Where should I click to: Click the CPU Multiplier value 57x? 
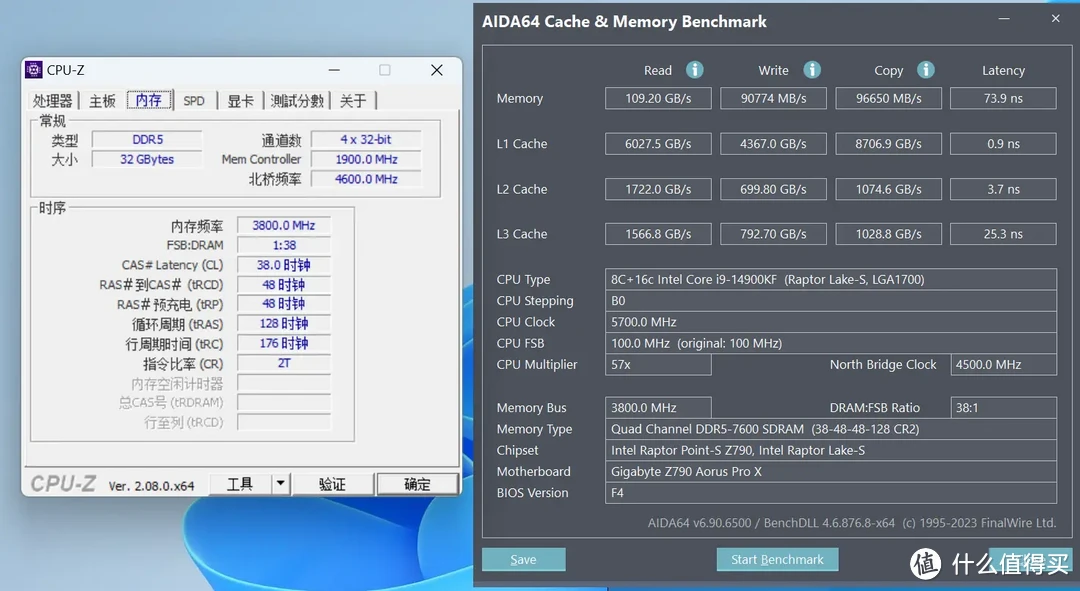(x=658, y=364)
